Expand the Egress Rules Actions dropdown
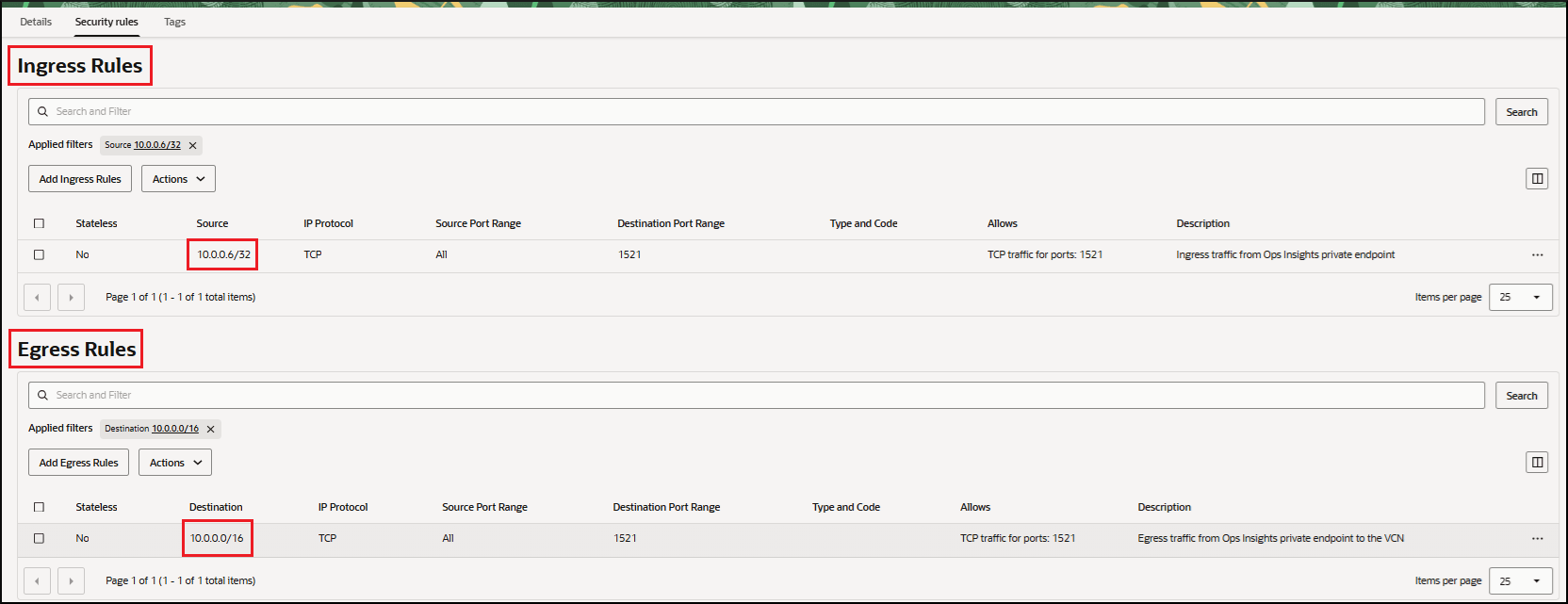1568x604 pixels. click(175, 463)
